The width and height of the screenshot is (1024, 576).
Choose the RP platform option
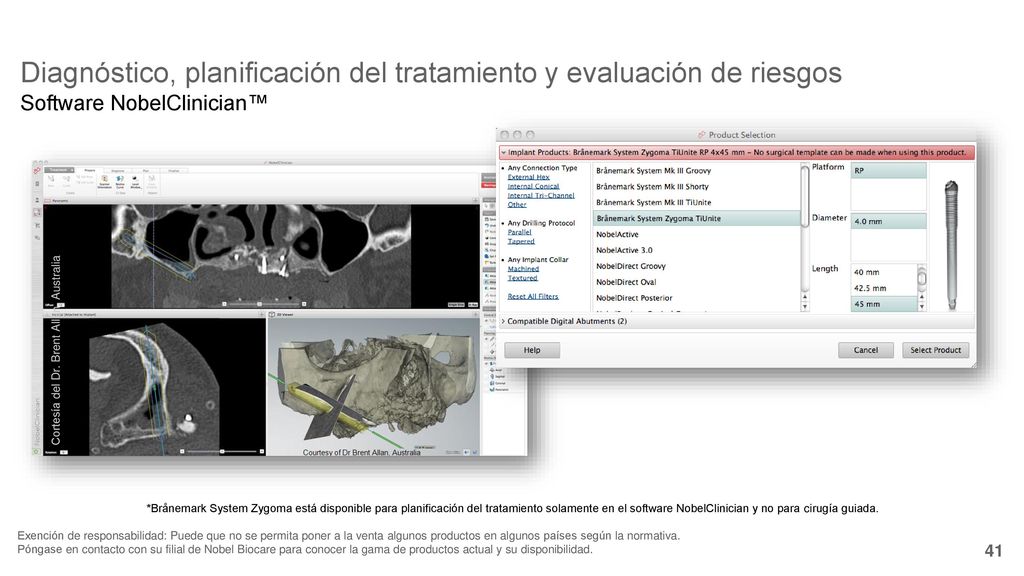pos(888,170)
